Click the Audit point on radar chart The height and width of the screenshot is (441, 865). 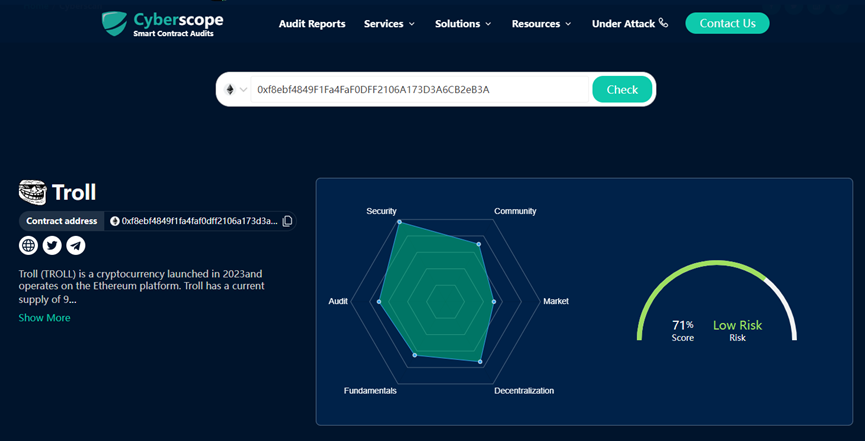click(378, 302)
